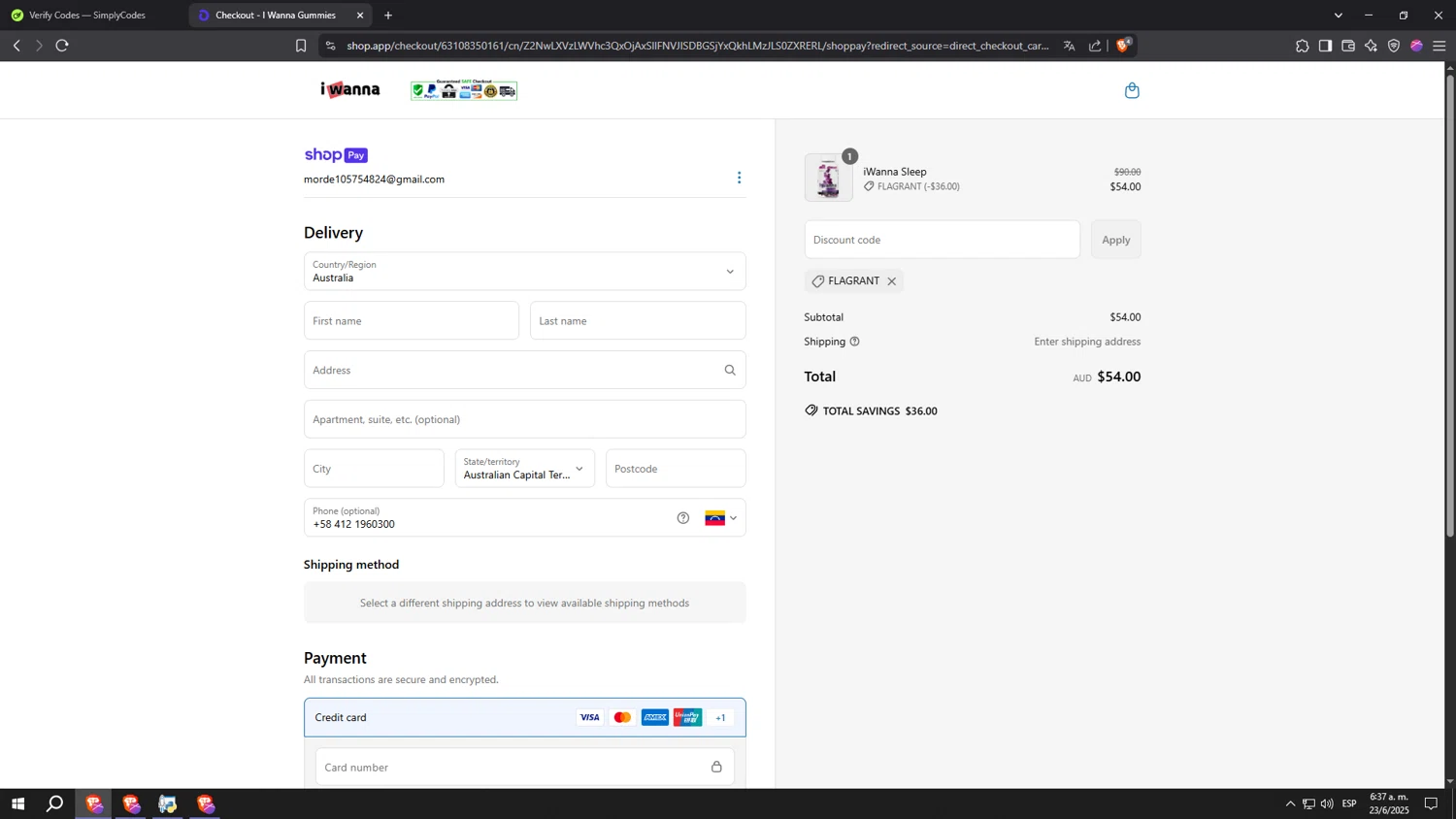Image resolution: width=1456 pixels, height=819 pixels.
Task: Click the address search magnifier icon
Action: point(730,370)
